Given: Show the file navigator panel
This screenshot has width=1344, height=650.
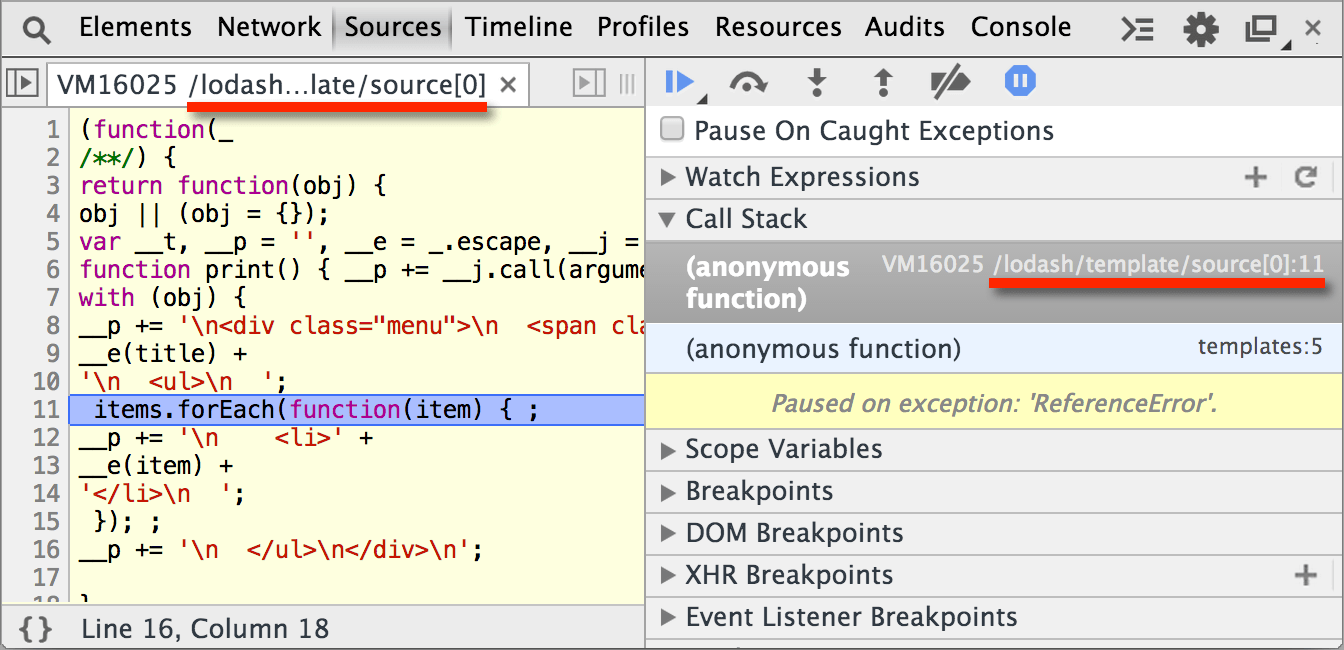Looking at the screenshot, I should tap(22, 84).
